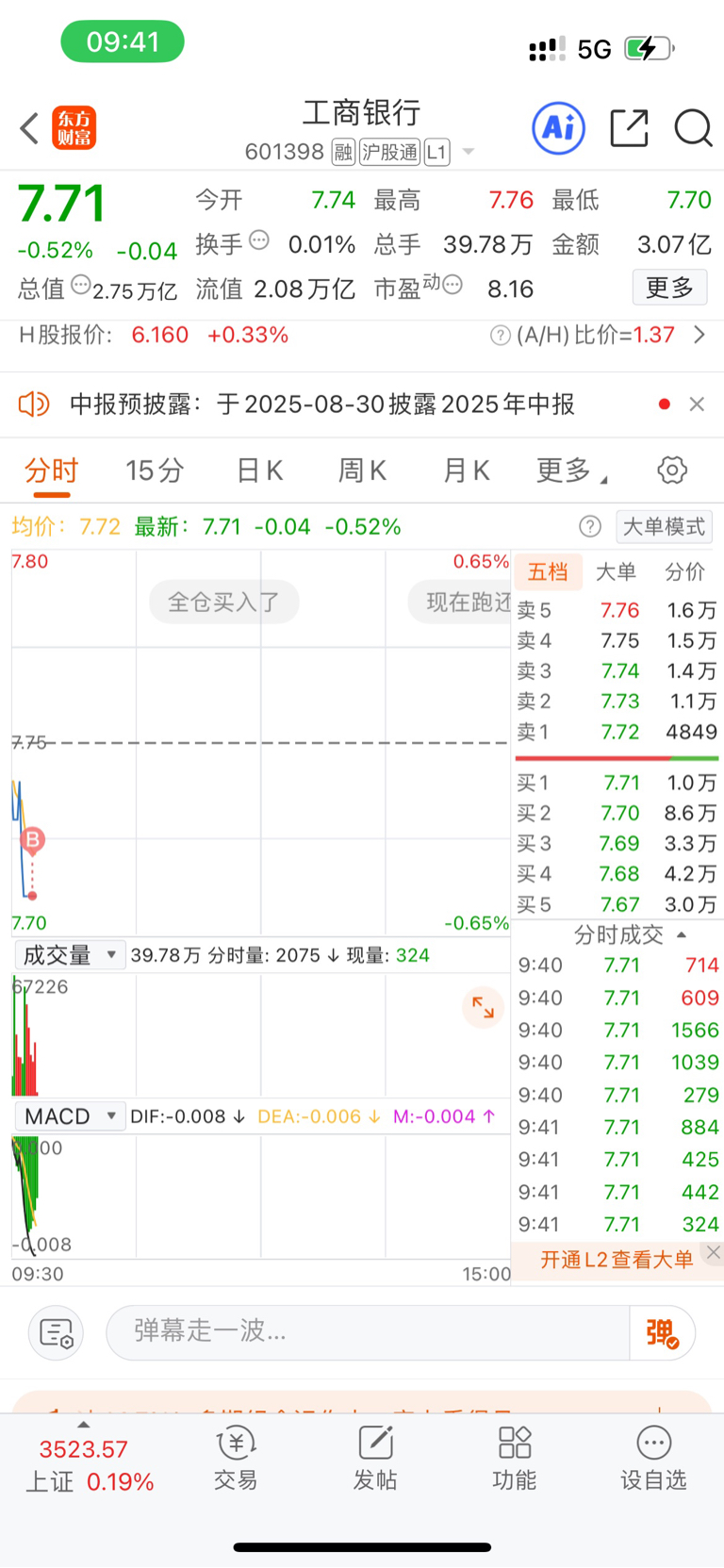Open the 成交量 indicator dropdown
This screenshot has height=1568, width=724.
[70, 955]
